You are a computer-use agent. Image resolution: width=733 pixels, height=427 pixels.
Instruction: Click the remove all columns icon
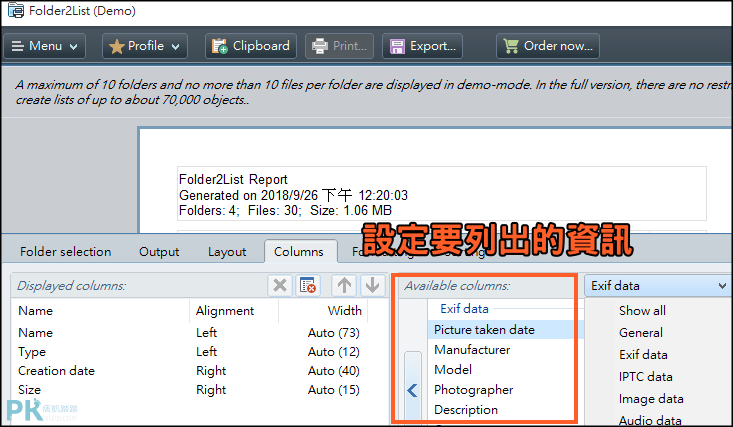click(x=308, y=285)
